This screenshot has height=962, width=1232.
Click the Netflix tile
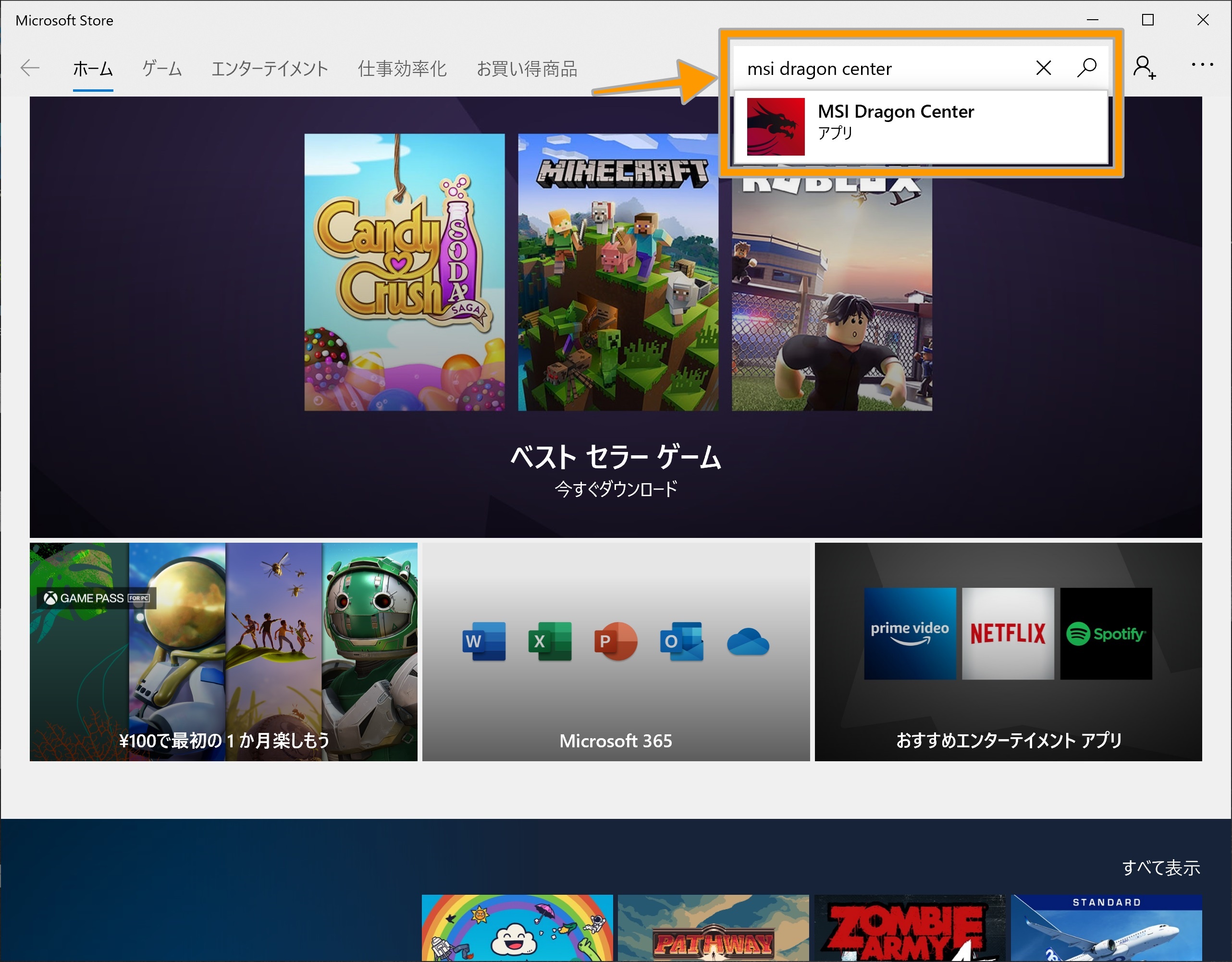[x=1008, y=633]
